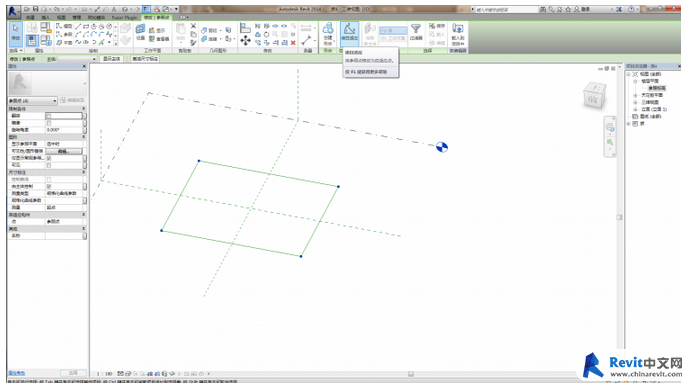Click the Set work plane grid icon
Screen dimensions: 693x386
[x=140, y=29]
